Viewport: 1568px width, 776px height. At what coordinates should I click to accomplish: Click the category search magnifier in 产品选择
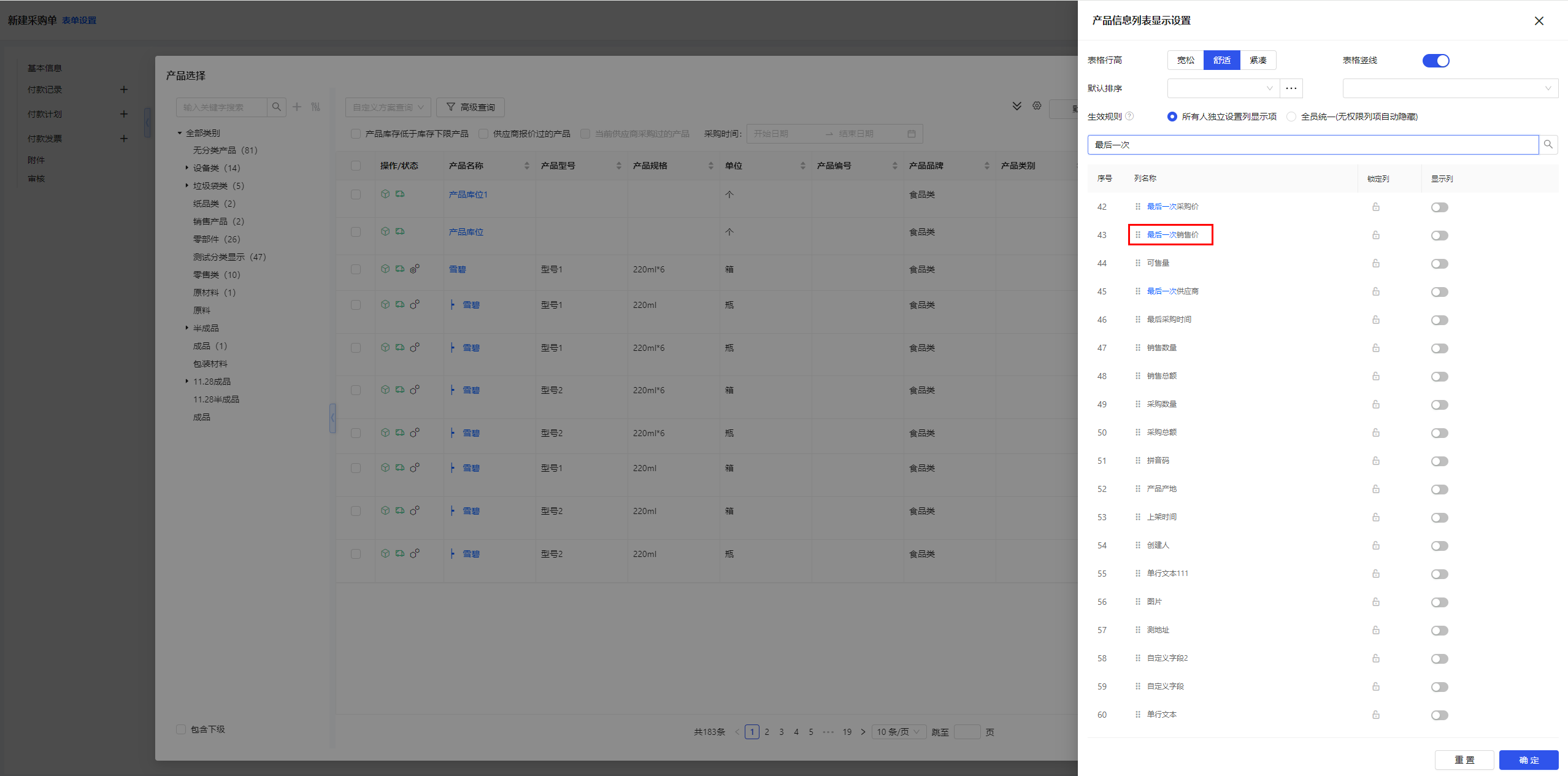click(x=277, y=107)
